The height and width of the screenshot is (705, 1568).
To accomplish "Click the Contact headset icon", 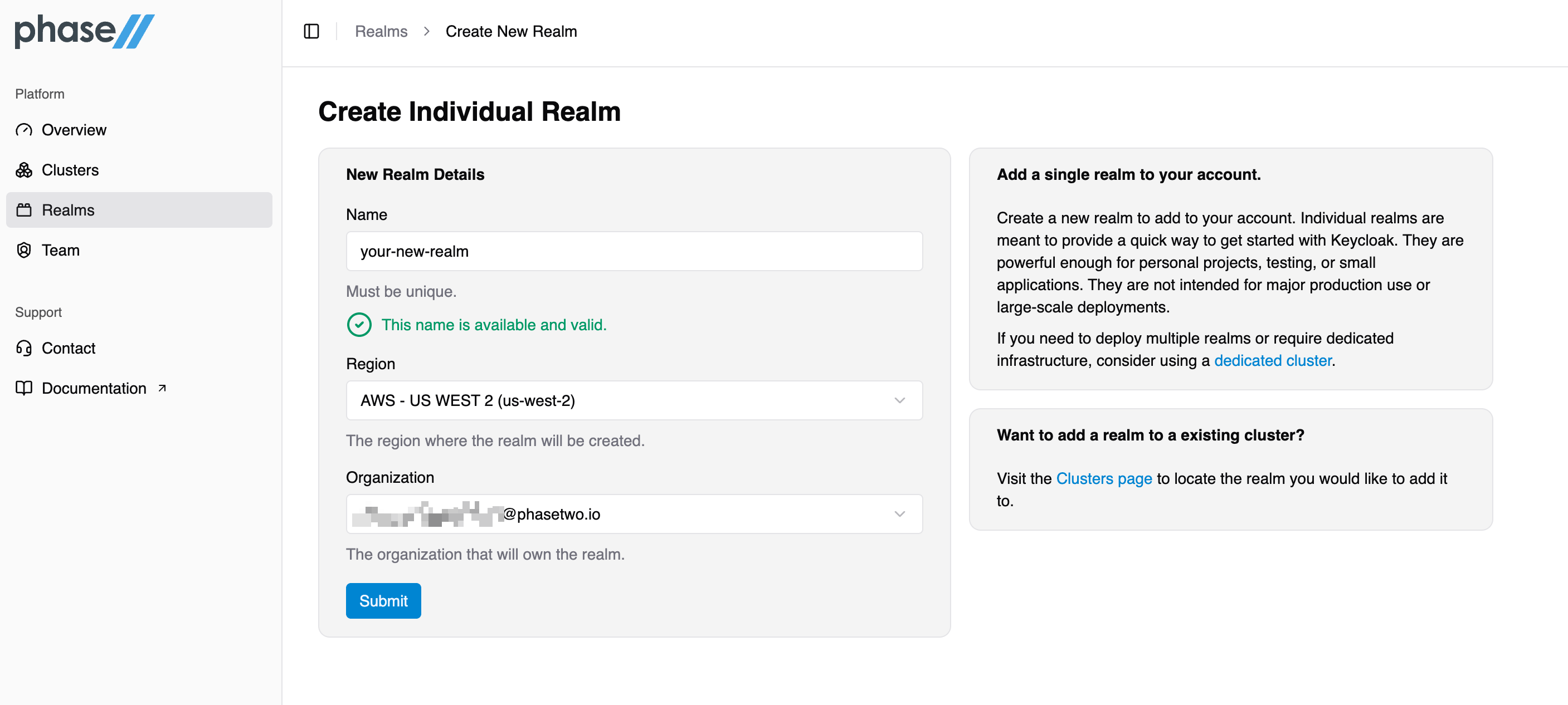I will (24, 348).
